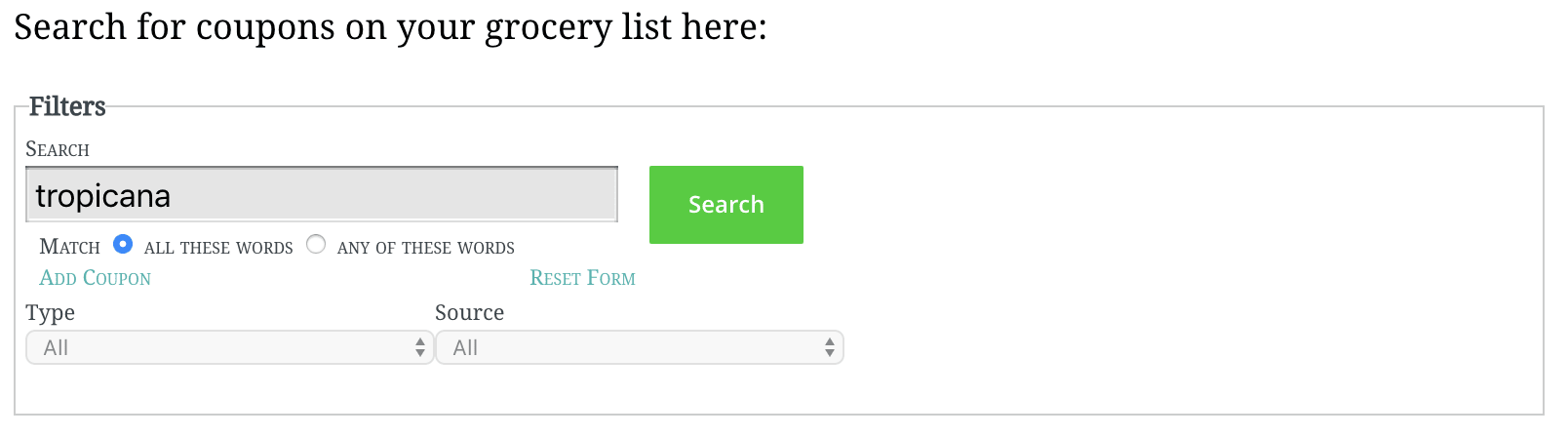Image resolution: width=1568 pixels, height=437 pixels.
Task: Click the green Search button
Action: pyautogui.click(x=726, y=205)
